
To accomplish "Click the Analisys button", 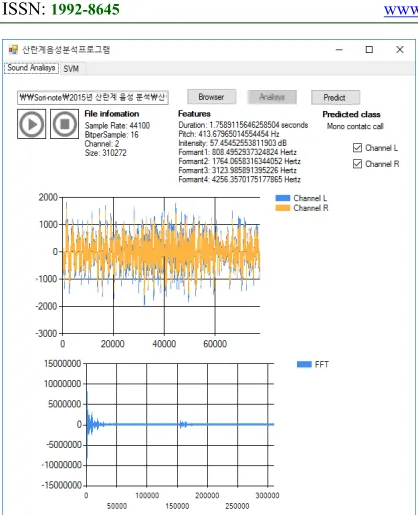I will click(272, 97).
